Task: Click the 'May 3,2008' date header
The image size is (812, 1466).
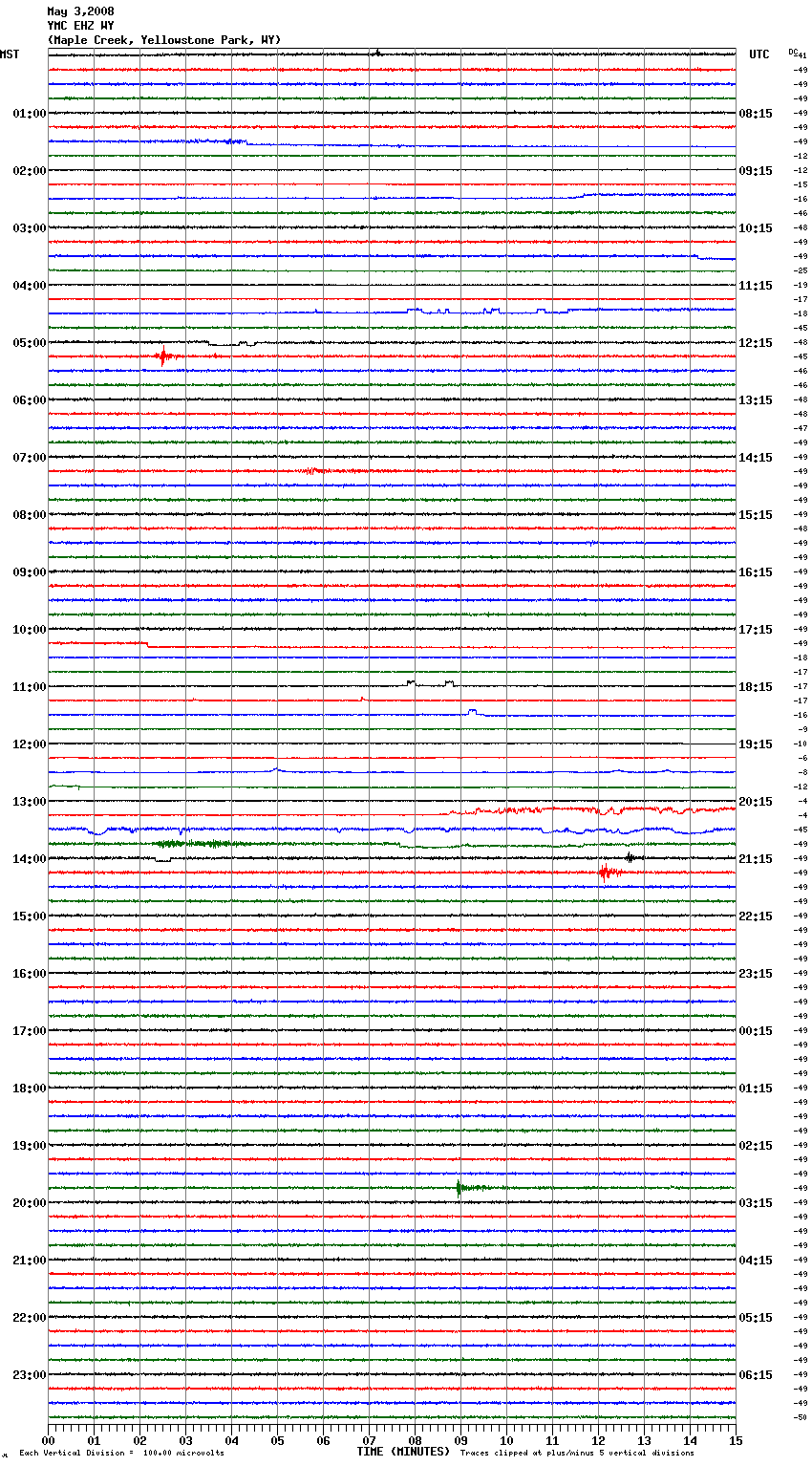Action: (x=80, y=11)
